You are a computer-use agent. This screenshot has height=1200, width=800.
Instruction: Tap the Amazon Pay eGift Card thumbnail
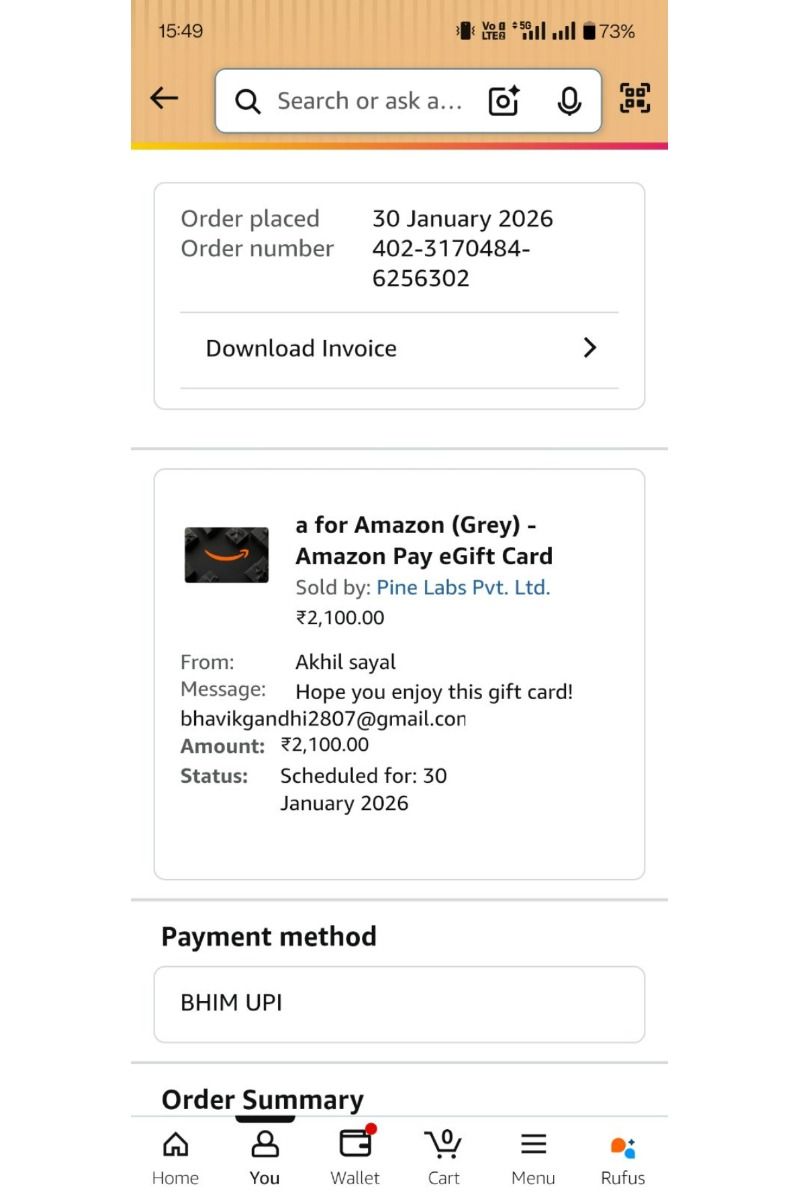[227, 555]
